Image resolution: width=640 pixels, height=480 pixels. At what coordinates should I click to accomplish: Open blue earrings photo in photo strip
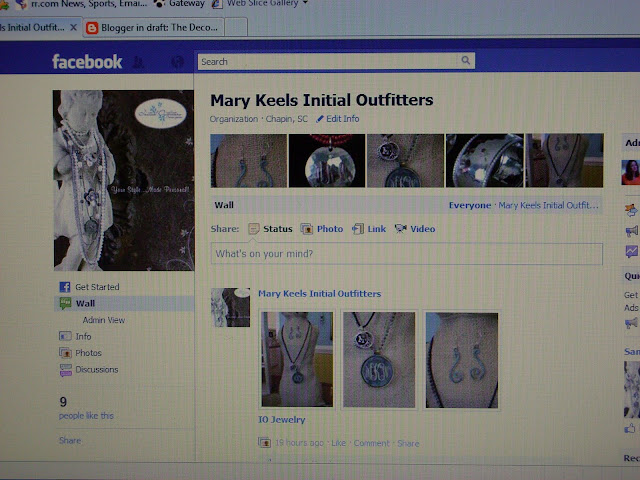(x=249, y=161)
